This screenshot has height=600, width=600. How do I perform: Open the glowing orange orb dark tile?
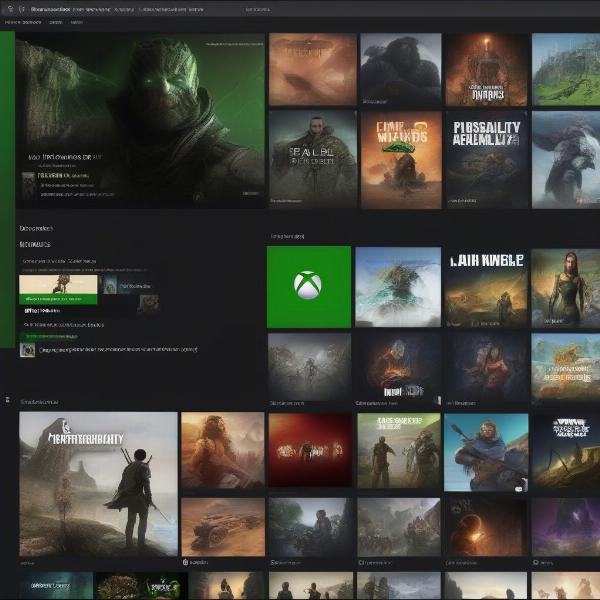486,527
